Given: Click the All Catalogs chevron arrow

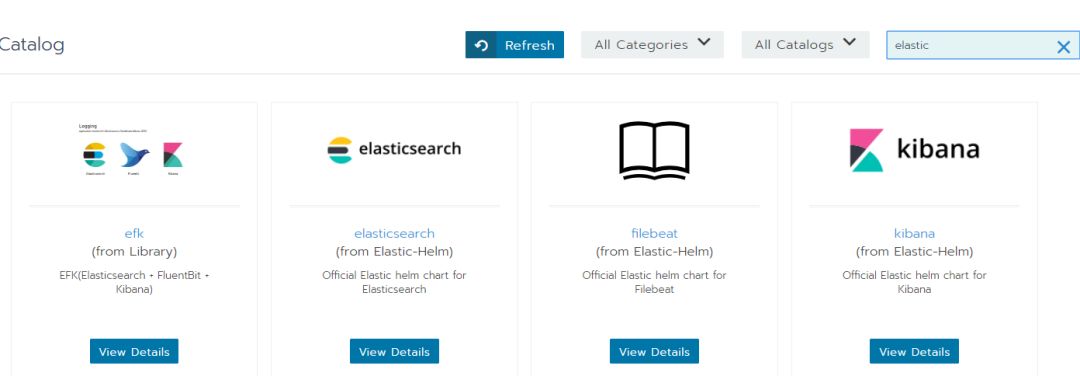Looking at the screenshot, I should (x=849, y=43).
